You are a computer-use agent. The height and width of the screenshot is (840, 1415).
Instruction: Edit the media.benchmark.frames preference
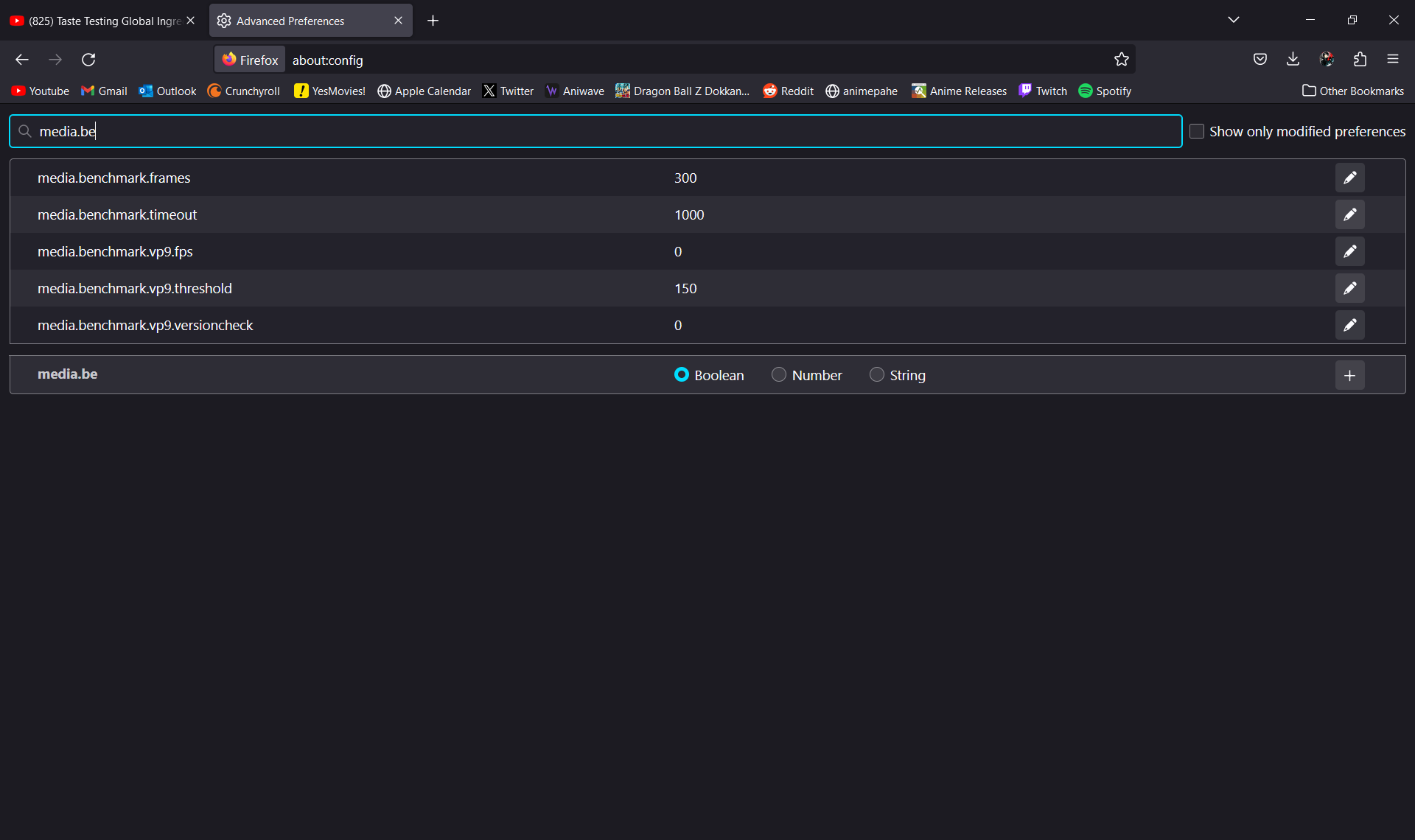coord(1349,178)
